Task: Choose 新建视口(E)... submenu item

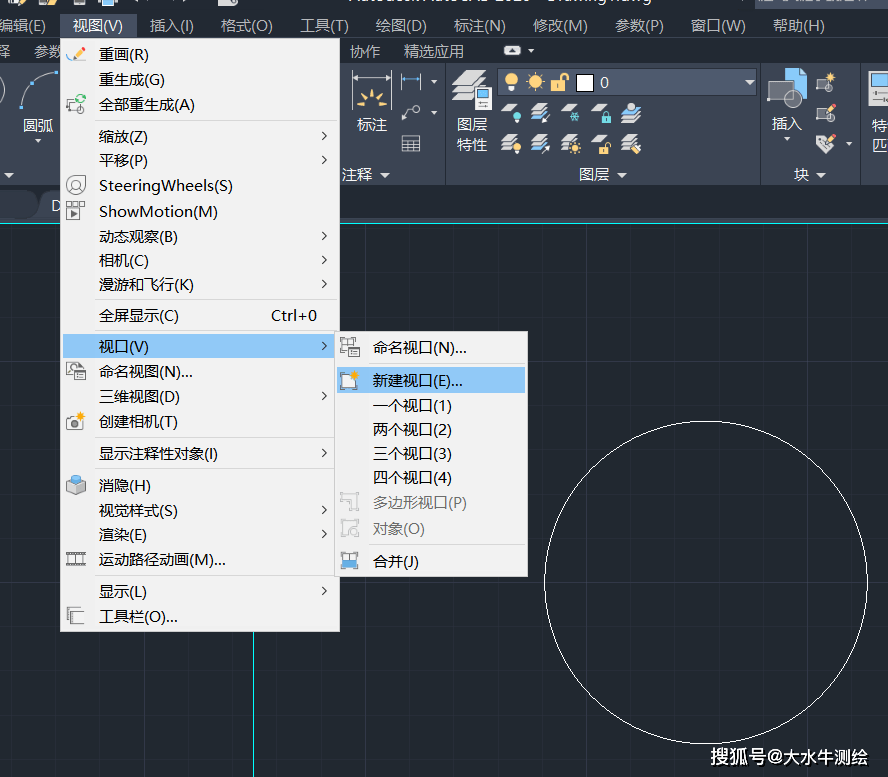Action: coord(431,381)
